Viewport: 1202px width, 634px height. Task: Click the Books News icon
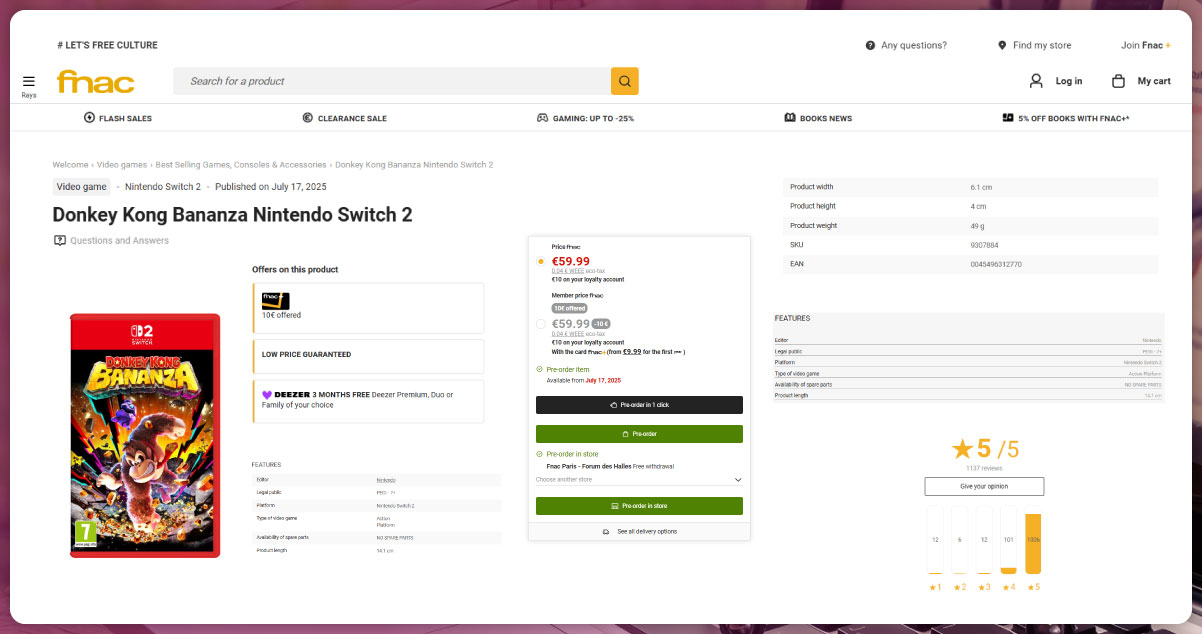[x=790, y=118]
